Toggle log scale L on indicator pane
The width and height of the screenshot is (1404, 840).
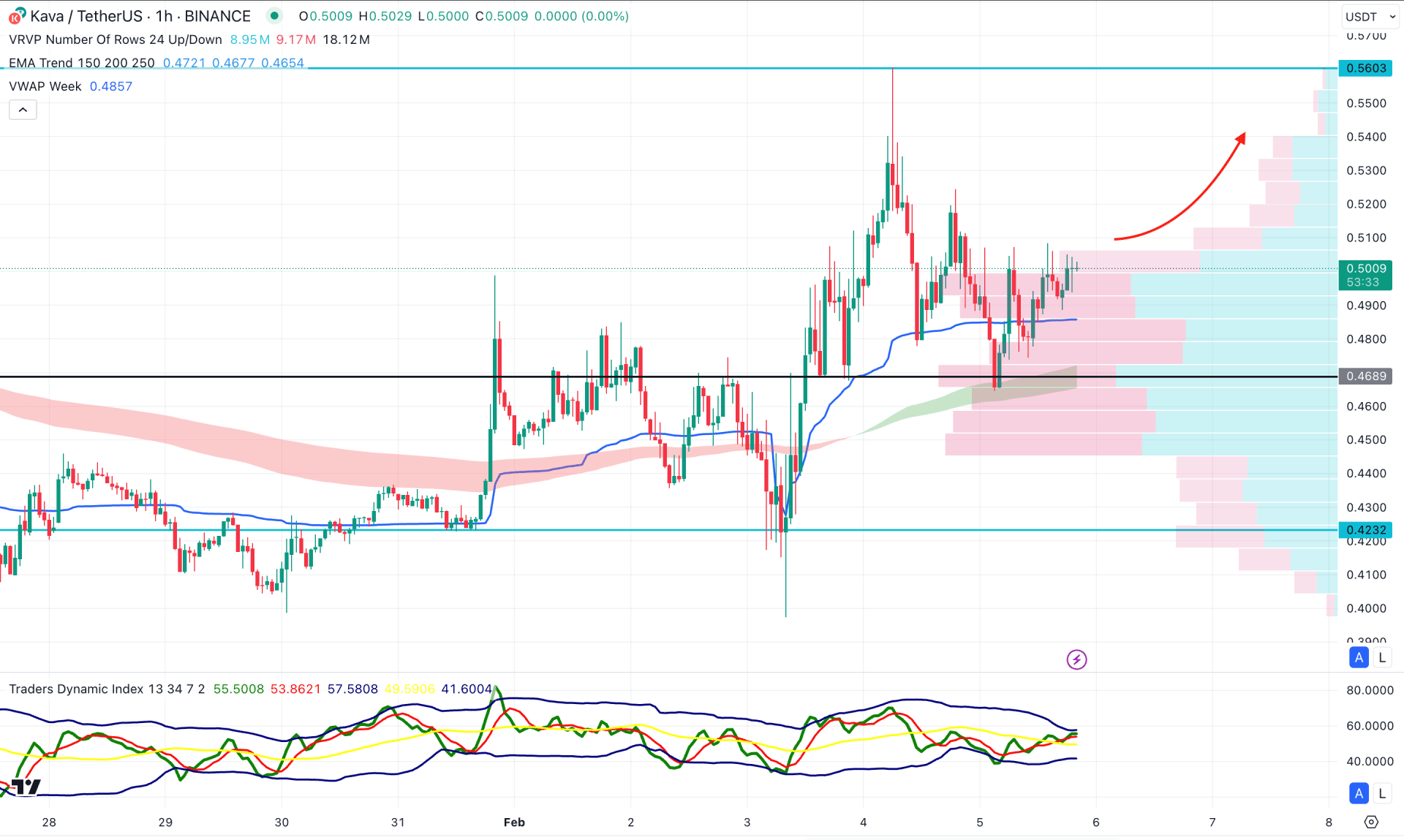(1381, 793)
